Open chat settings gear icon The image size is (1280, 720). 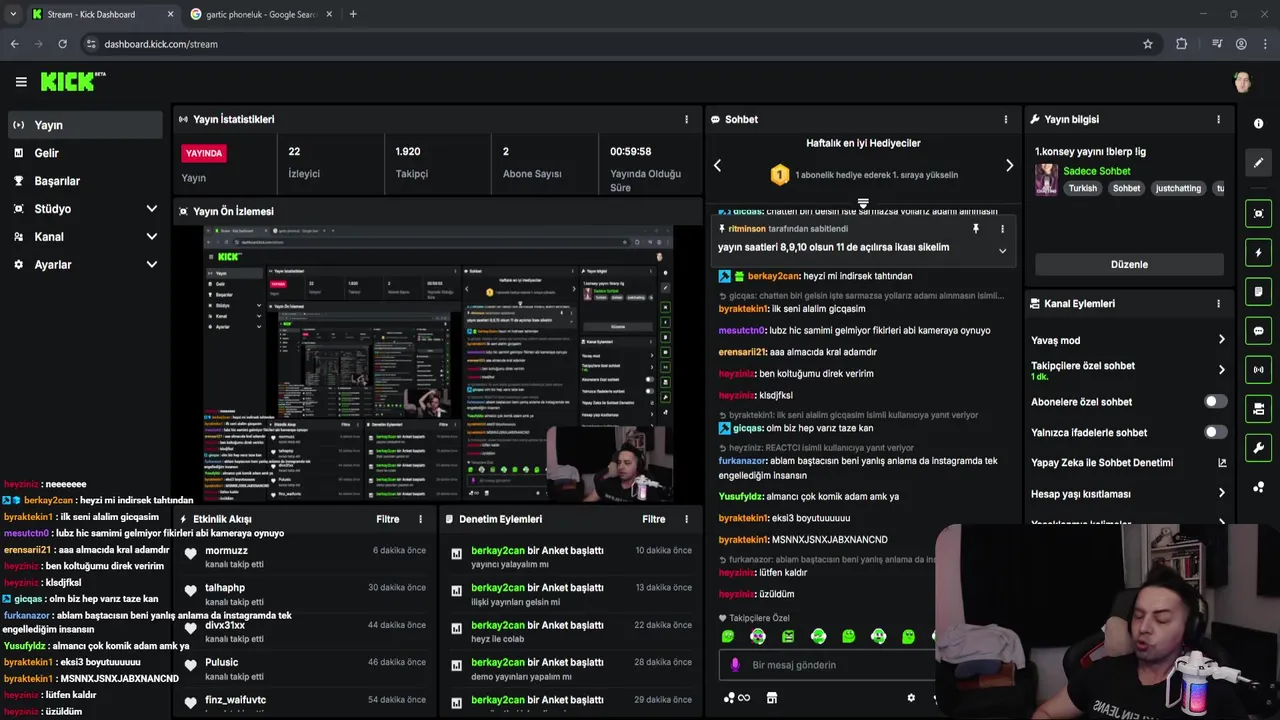point(911,698)
